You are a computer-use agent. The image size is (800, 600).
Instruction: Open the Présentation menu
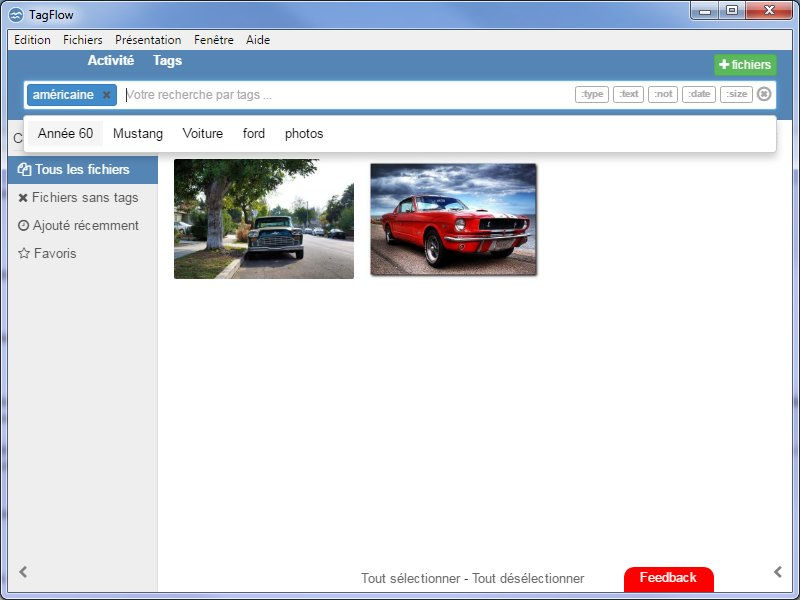pyautogui.click(x=148, y=40)
